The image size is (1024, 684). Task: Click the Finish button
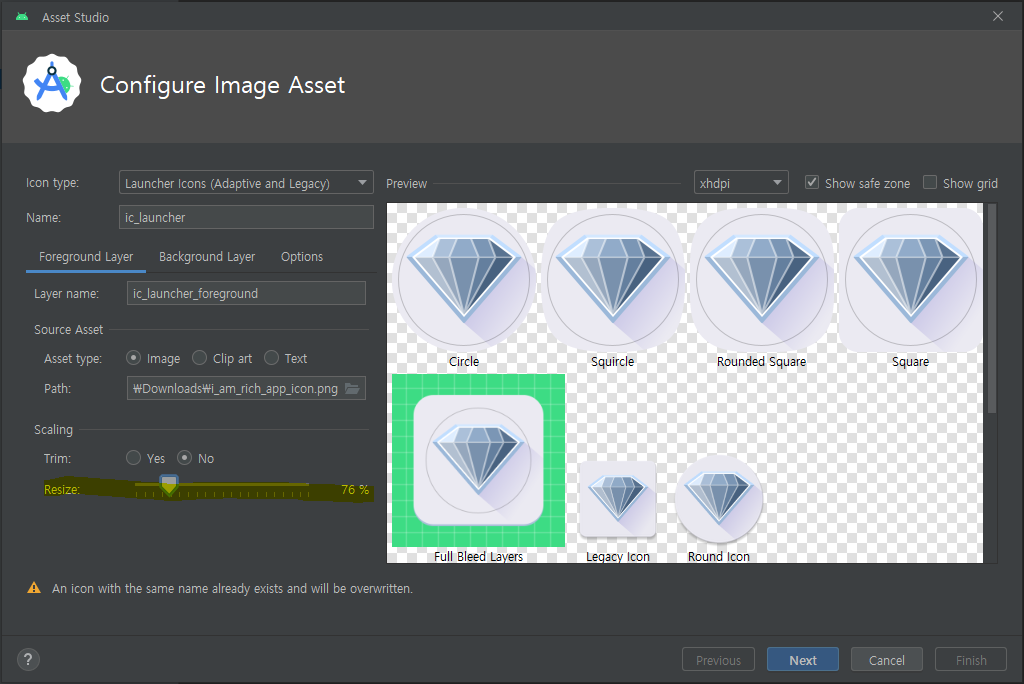(x=971, y=660)
